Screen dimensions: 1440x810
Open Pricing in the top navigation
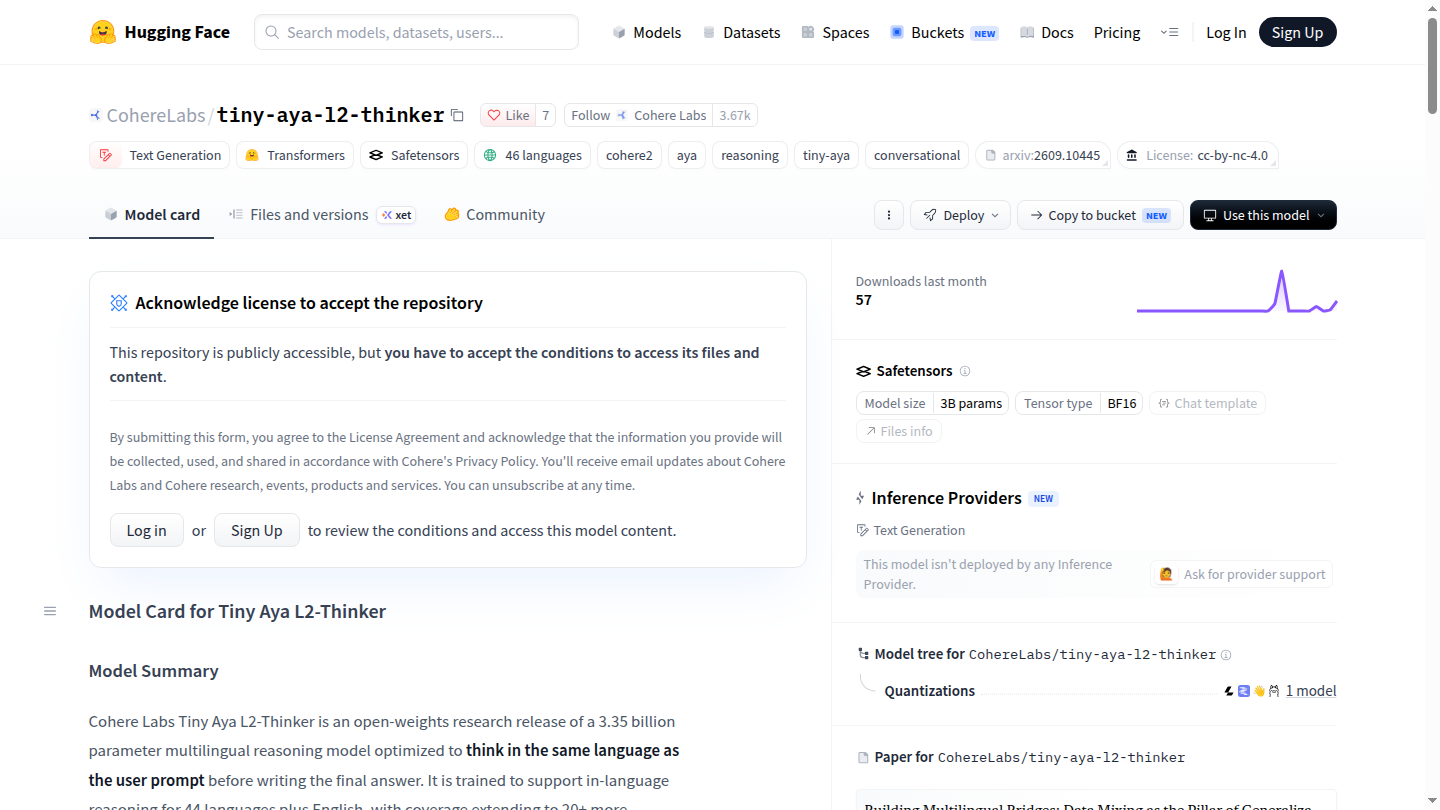click(1117, 32)
